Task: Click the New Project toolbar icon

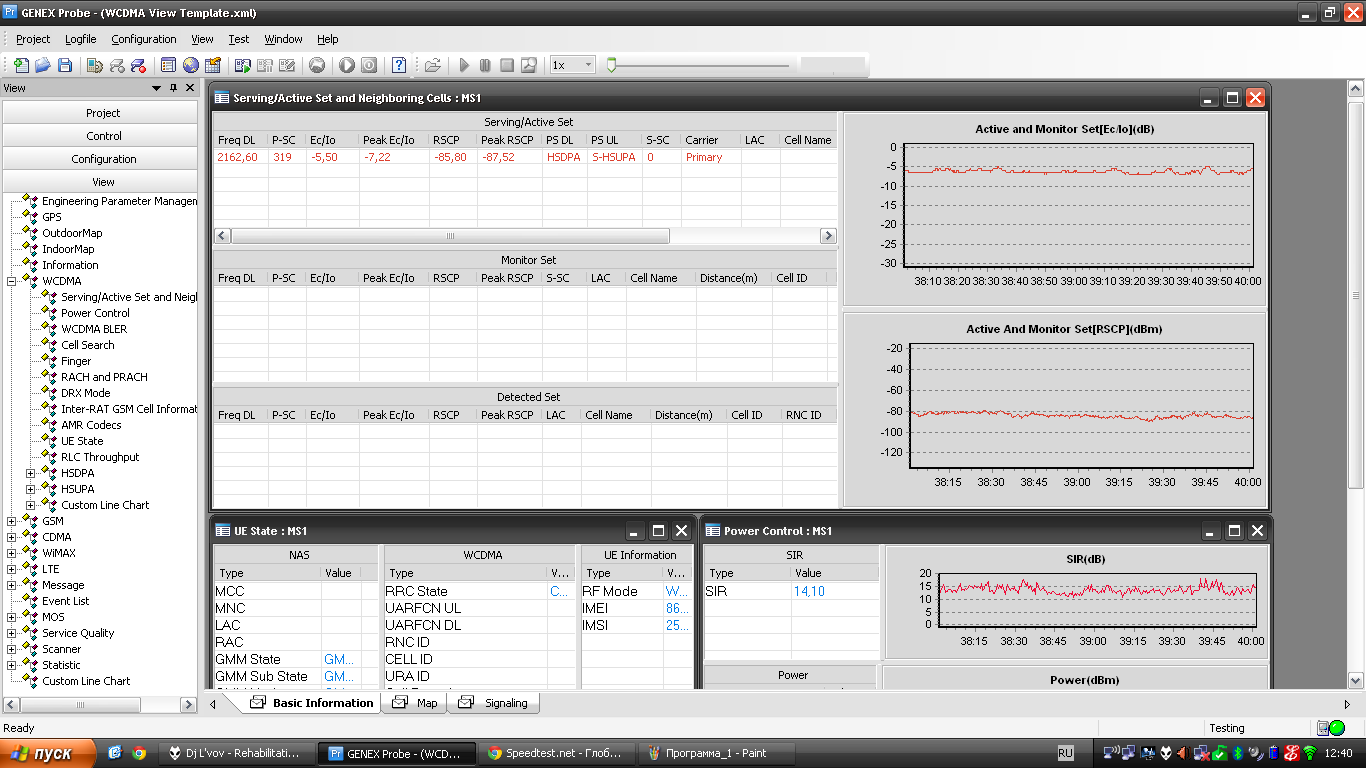Action: (x=21, y=65)
